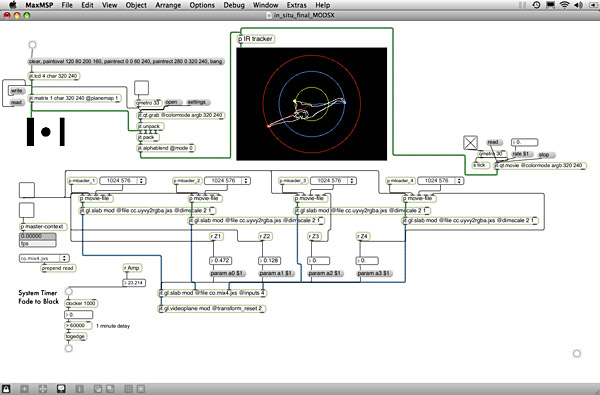Select the togedge object
Viewport: 600px width, 395px height.
click(76, 336)
